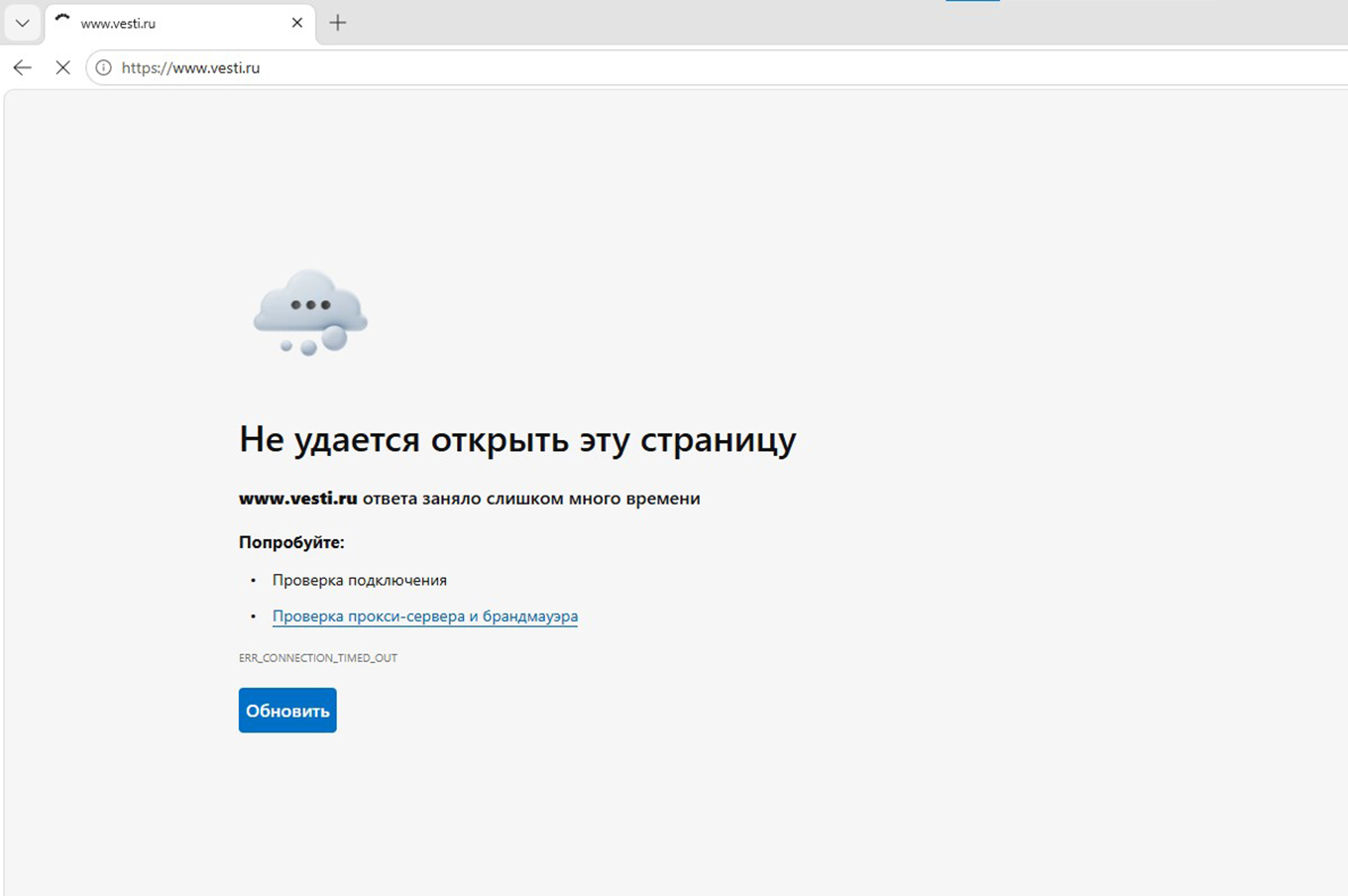Click the Обновить button

(287, 711)
